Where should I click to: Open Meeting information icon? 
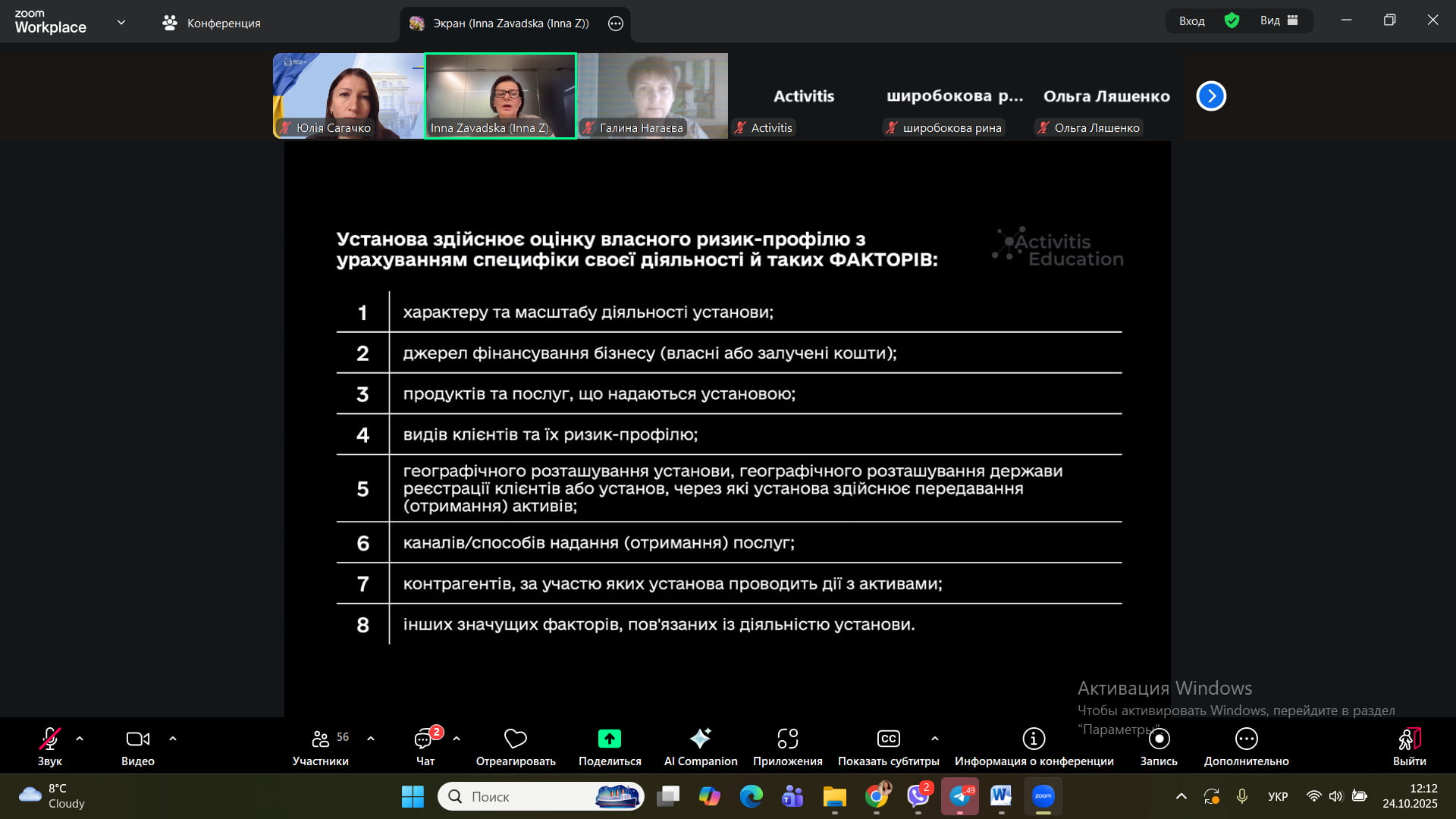click(x=1034, y=739)
